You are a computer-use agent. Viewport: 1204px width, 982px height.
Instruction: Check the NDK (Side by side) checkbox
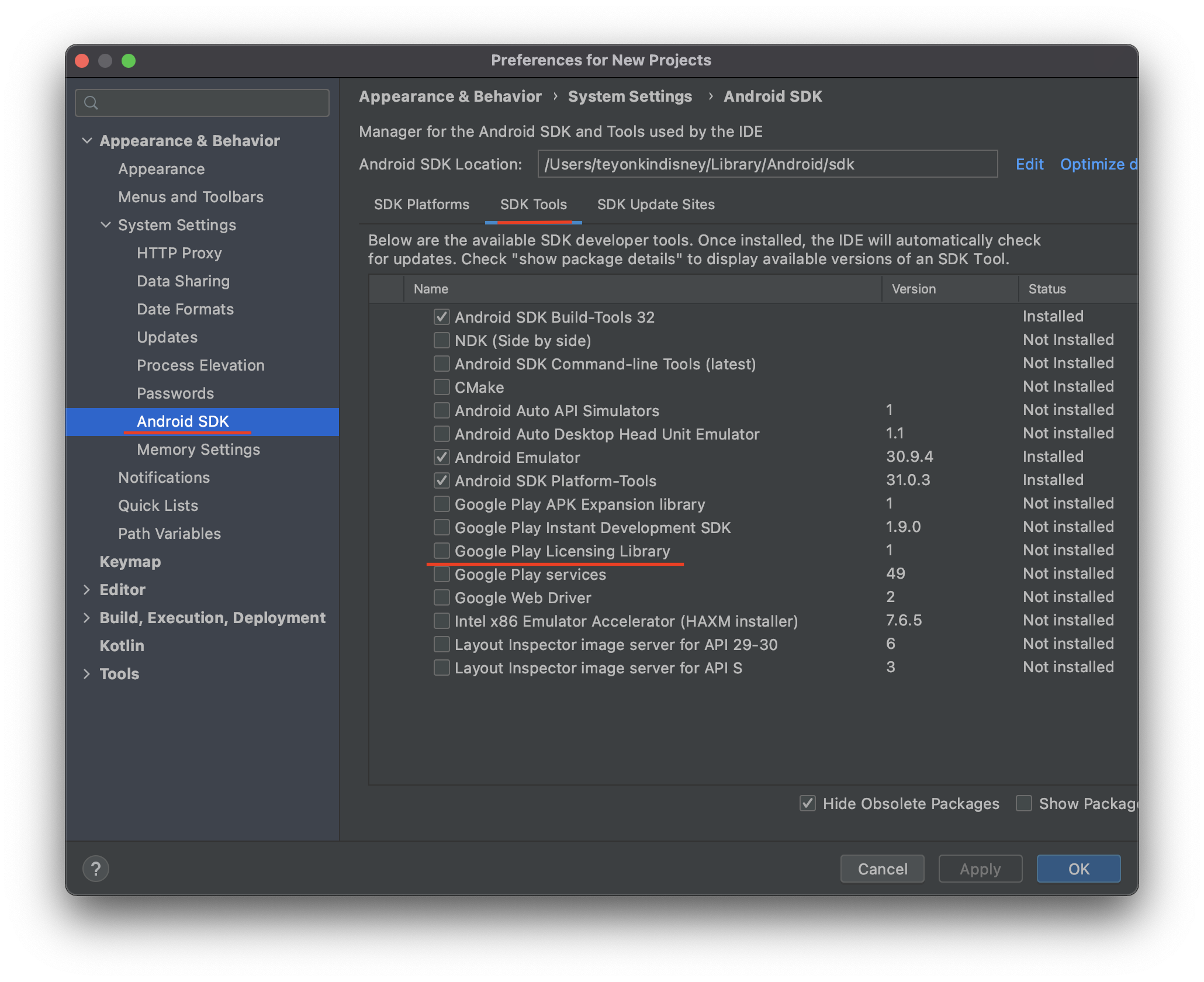click(x=442, y=340)
